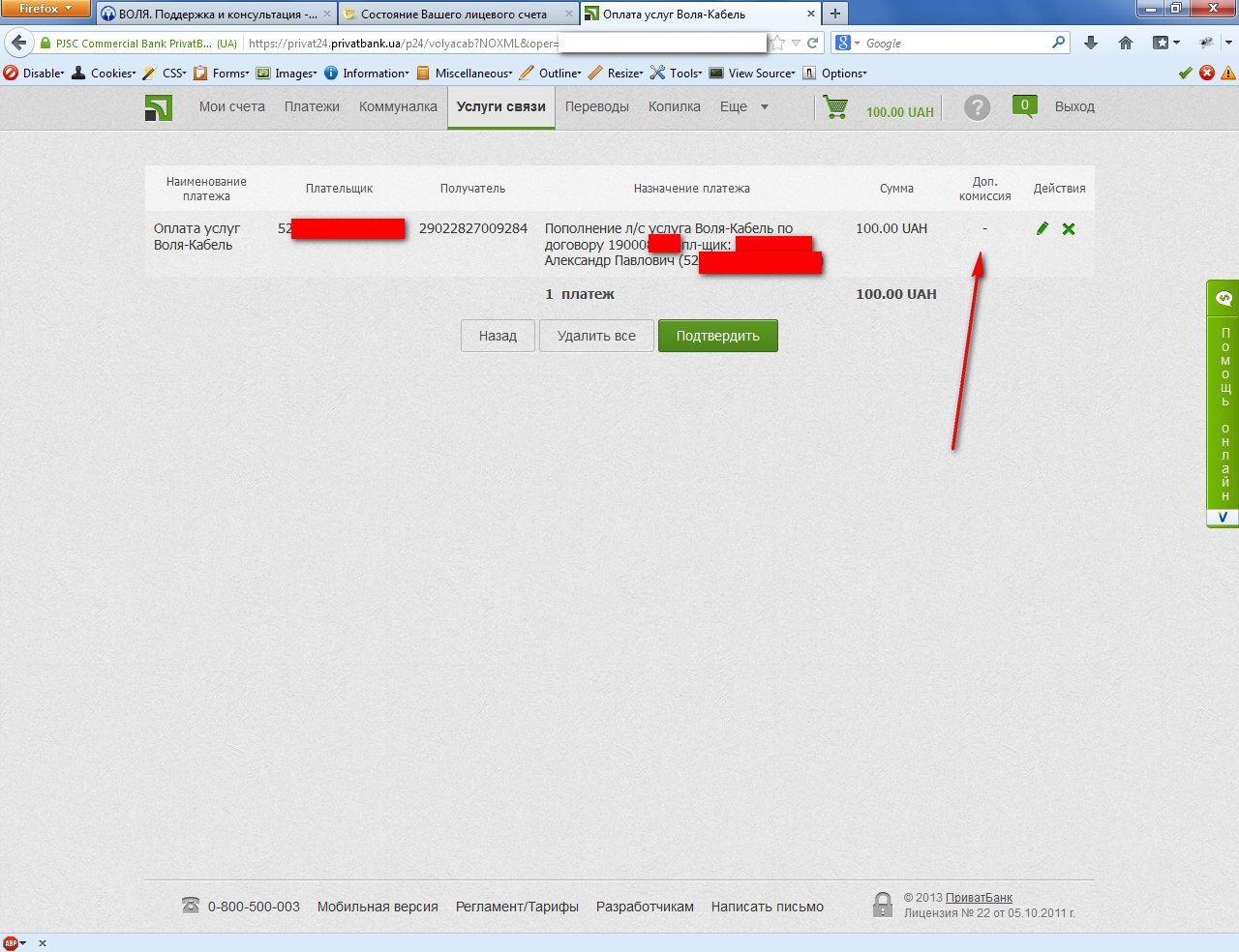Collapse the online help panel chevron
This screenshot has width=1239, height=952.
click(1224, 518)
